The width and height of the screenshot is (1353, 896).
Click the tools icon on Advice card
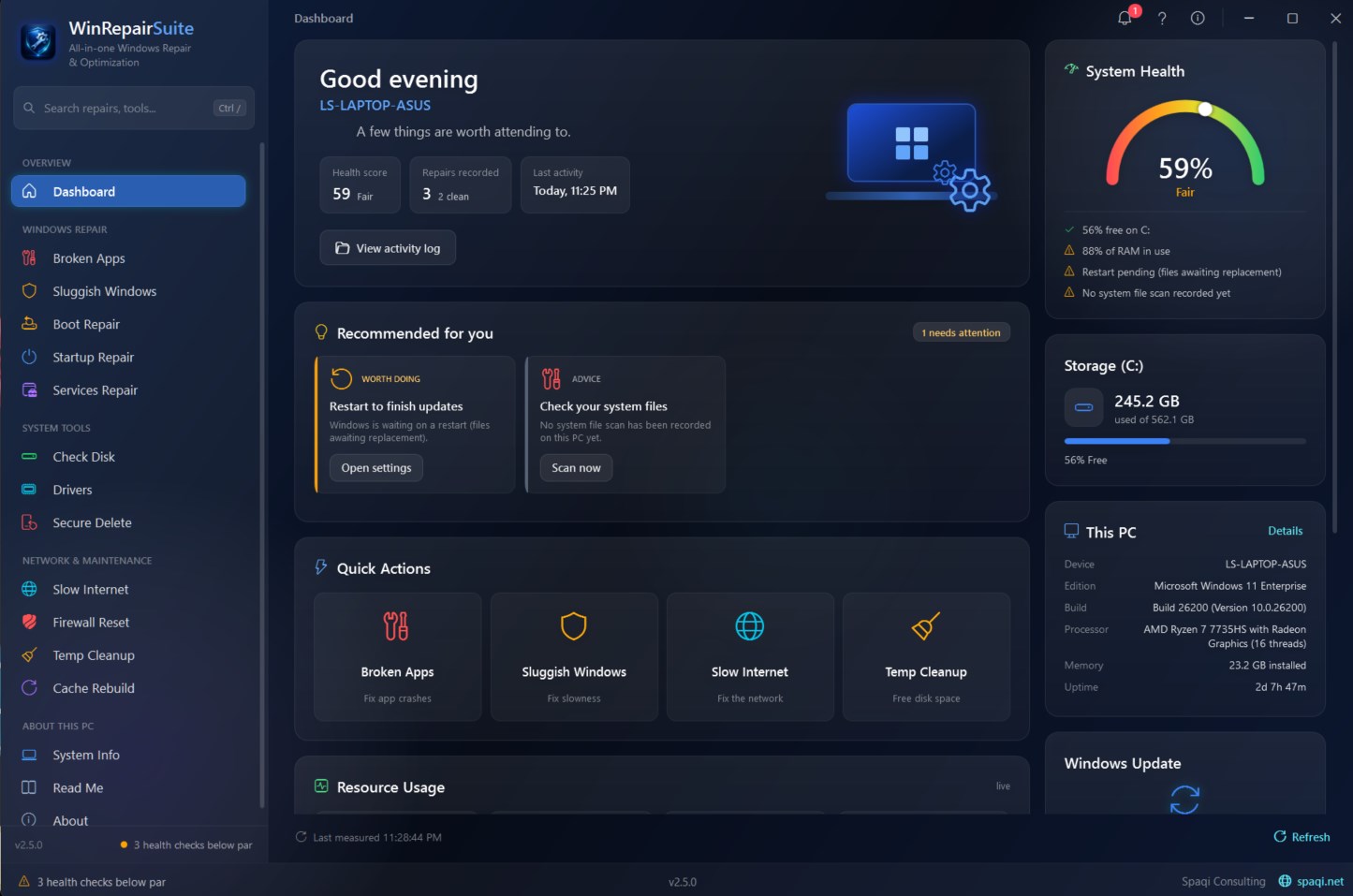coord(551,378)
